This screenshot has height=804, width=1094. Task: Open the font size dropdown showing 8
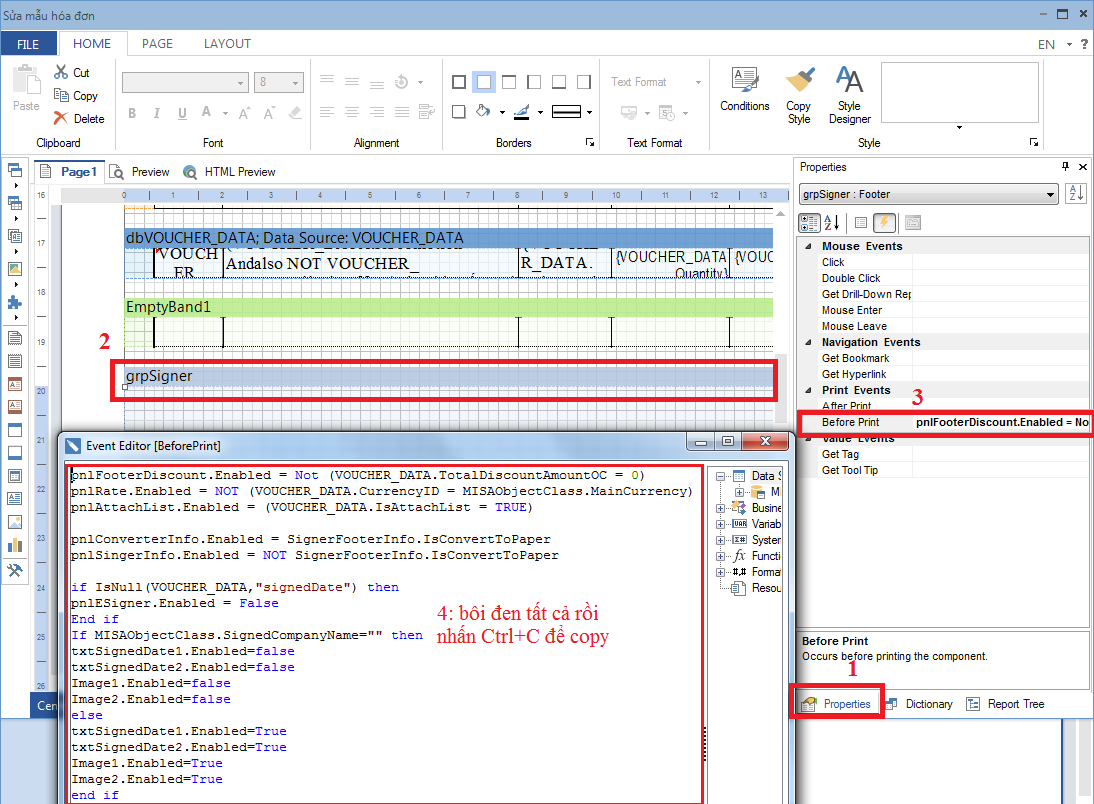click(x=295, y=82)
